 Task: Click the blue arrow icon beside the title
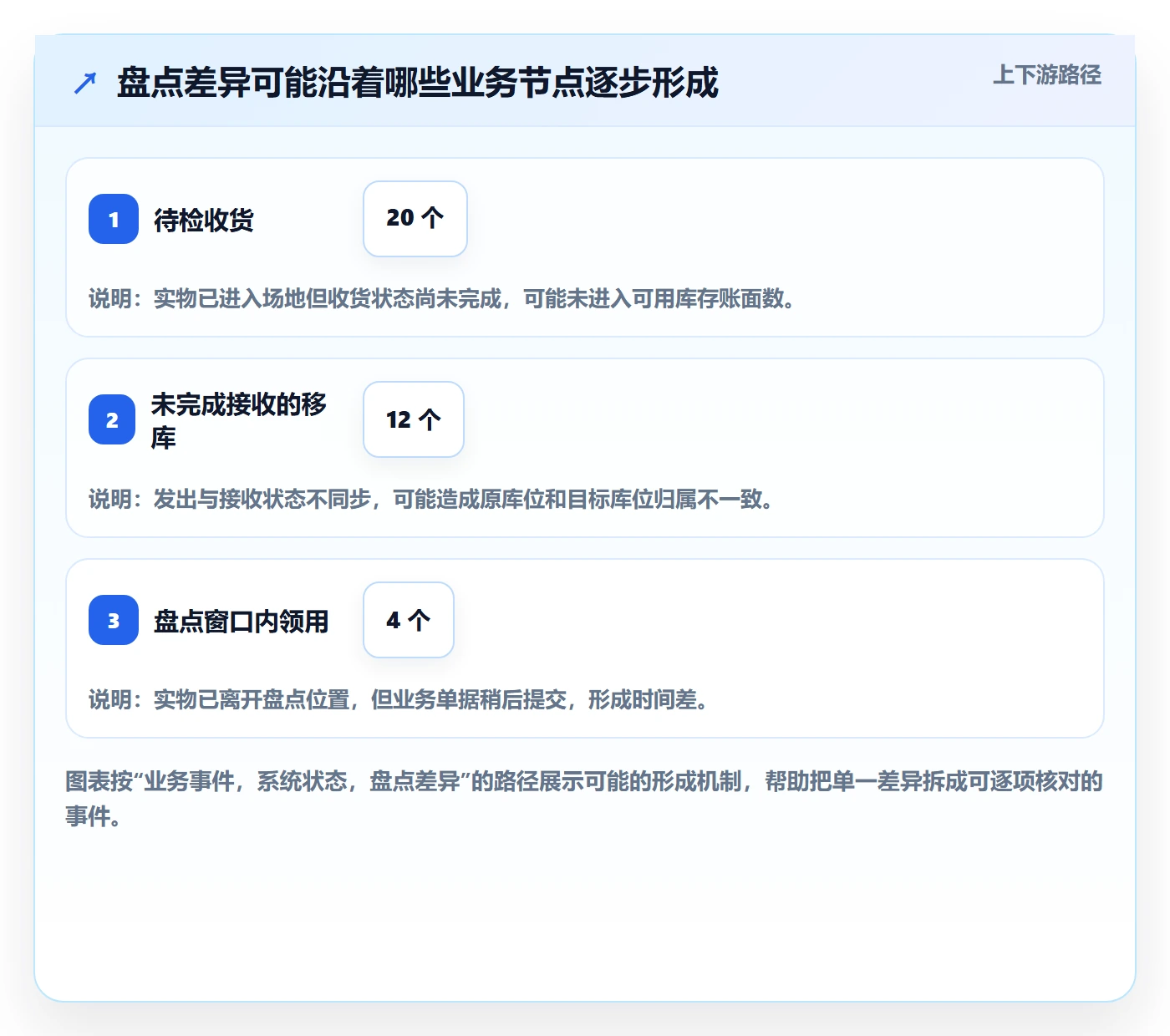85,83
